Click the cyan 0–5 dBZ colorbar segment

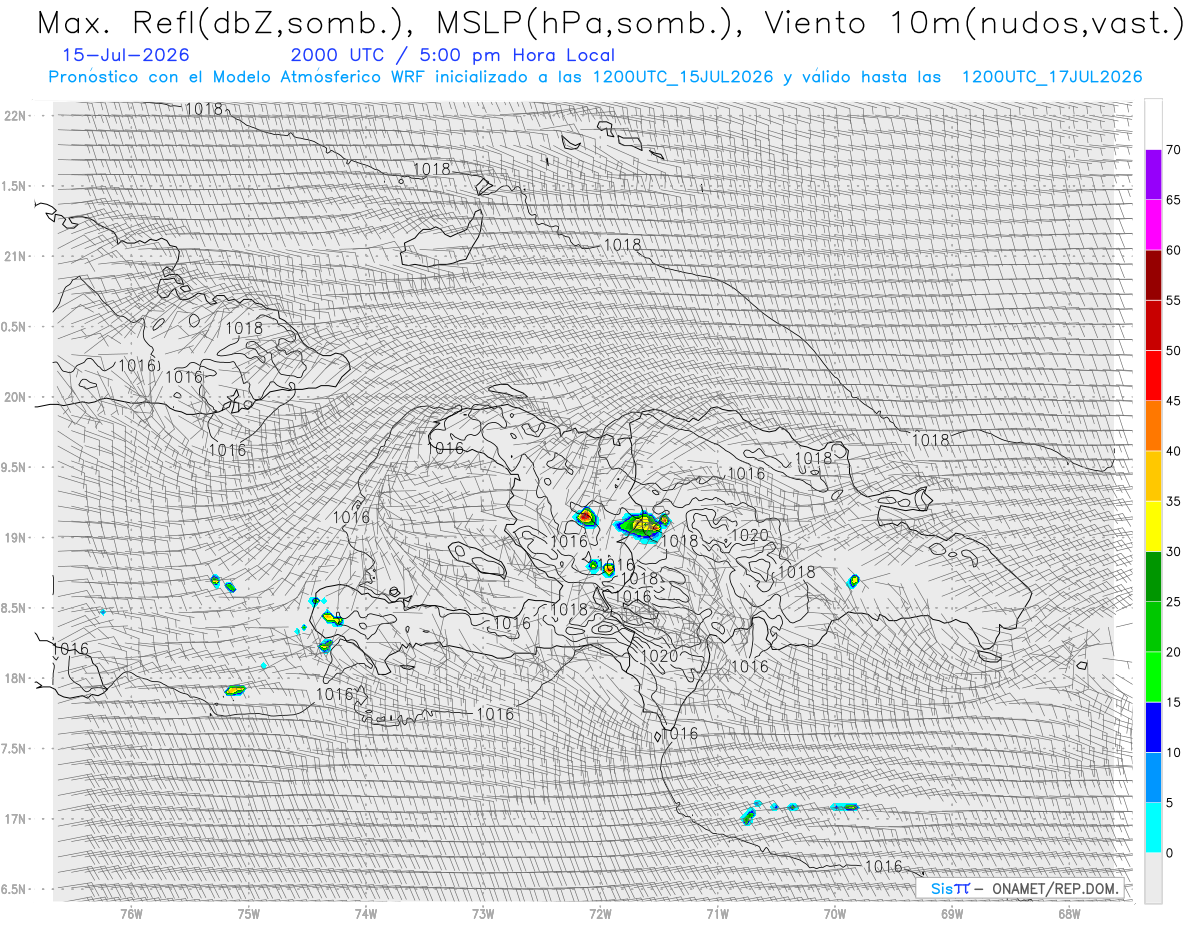tap(1153, 827)
